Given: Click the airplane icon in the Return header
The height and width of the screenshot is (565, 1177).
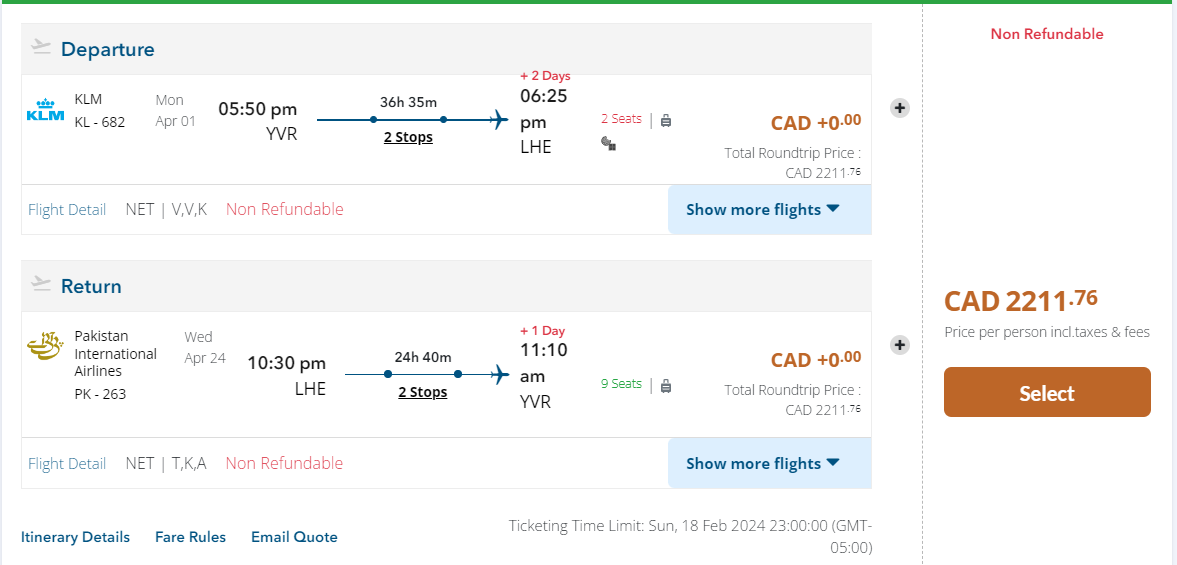Looking at the screenshot, I should click(x=41, y=284).
